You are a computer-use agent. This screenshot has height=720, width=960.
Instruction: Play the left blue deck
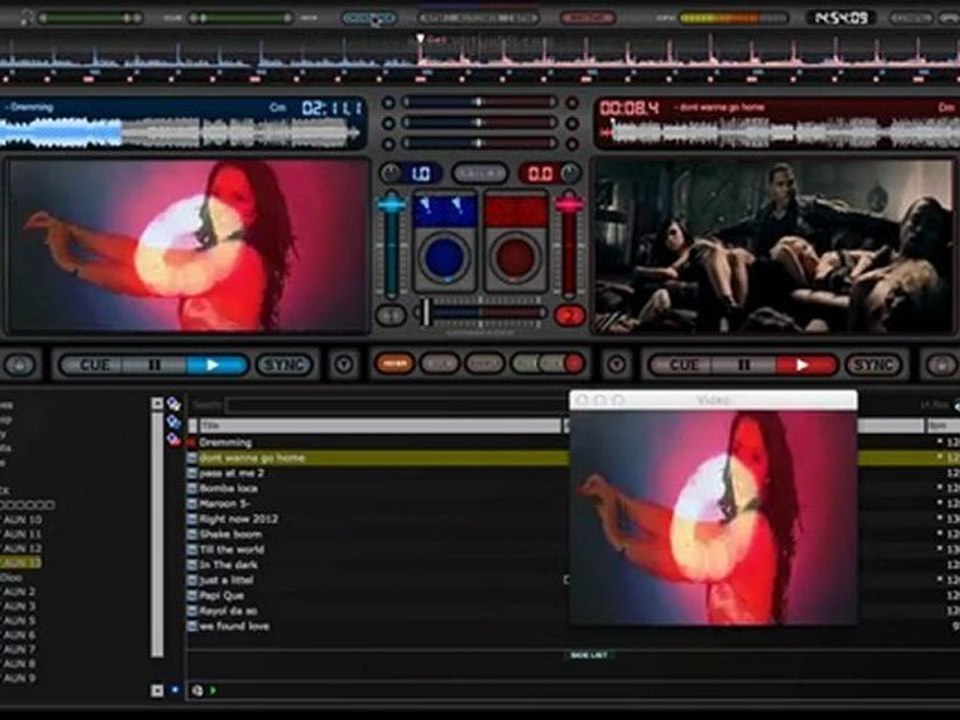pos(216,365)
